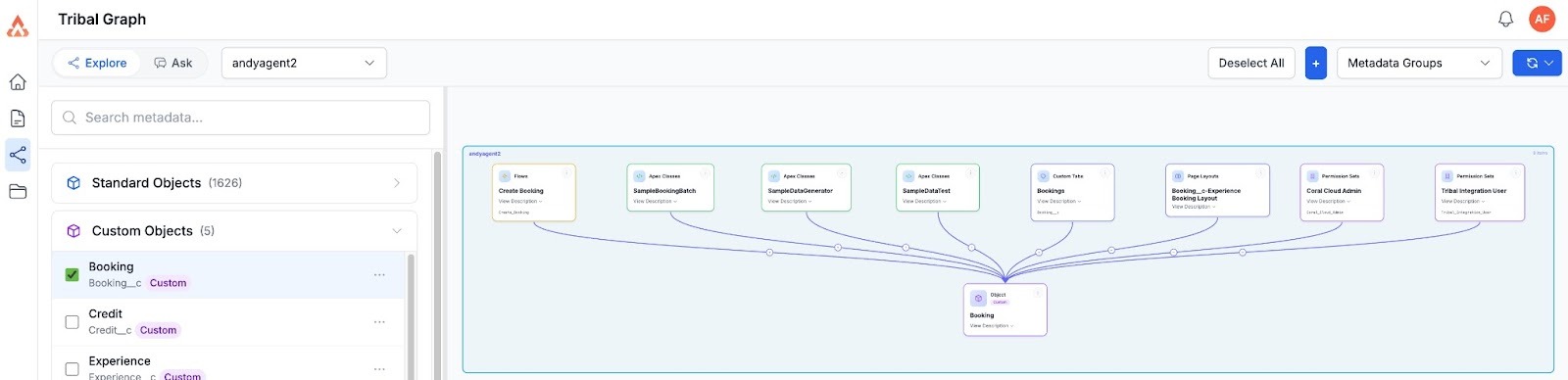The height and width of the screenshot is (380, 1568).
Task: Click edge marker on Create Booking connection
Action: point(769,253)
